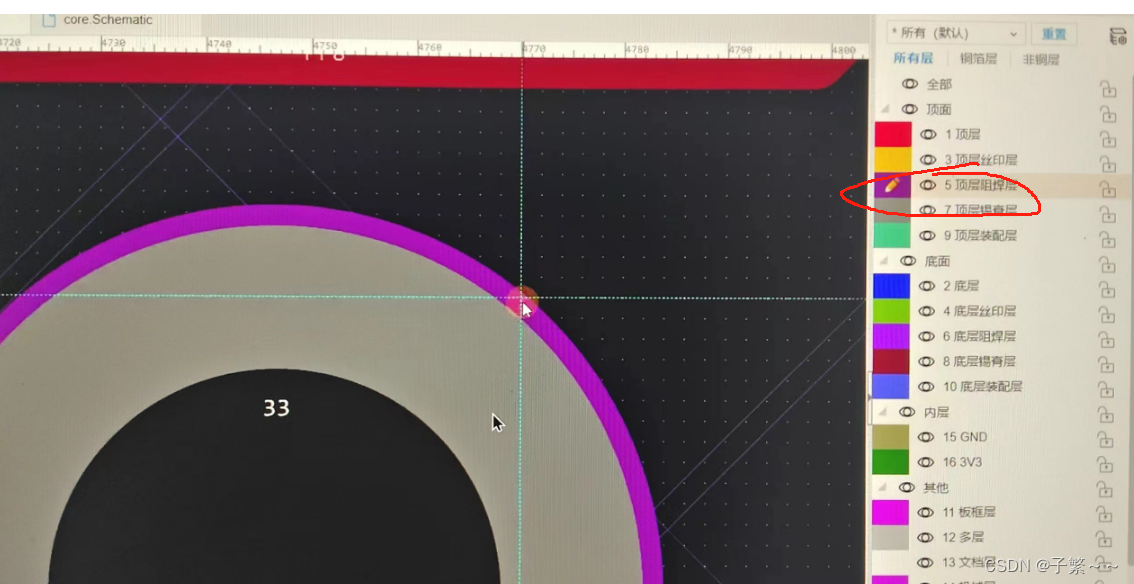Click the olive 15 GND color swatch

(890, 437)
